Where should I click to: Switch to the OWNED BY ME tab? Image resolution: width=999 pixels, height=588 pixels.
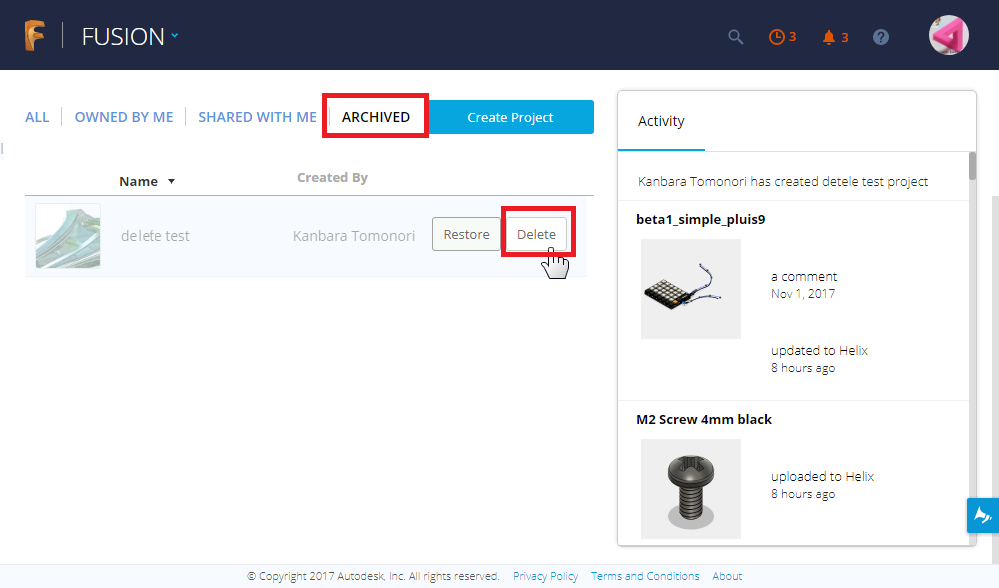tap(124, 117)
